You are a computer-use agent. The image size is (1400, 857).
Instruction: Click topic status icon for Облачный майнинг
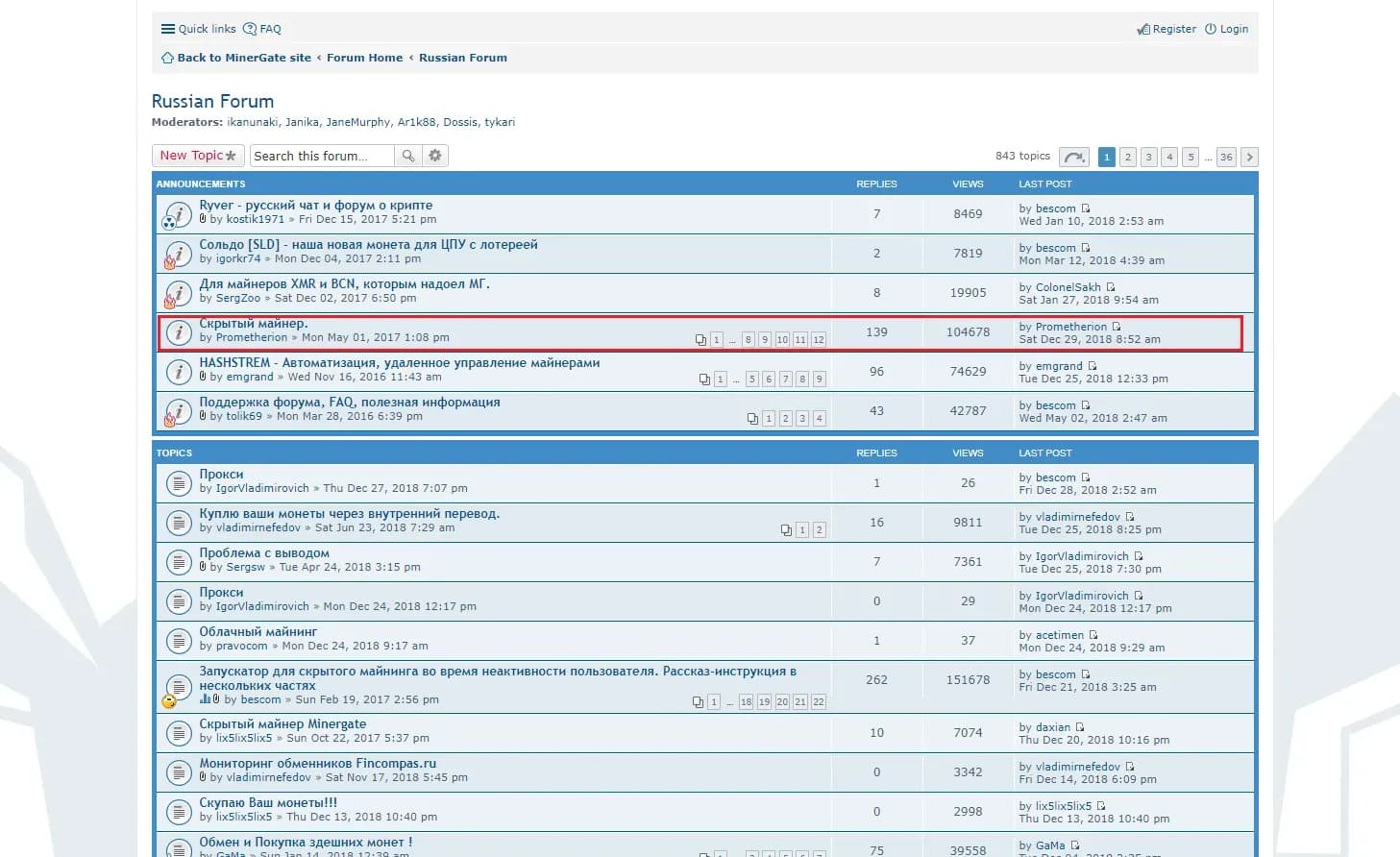click(178, 640)
